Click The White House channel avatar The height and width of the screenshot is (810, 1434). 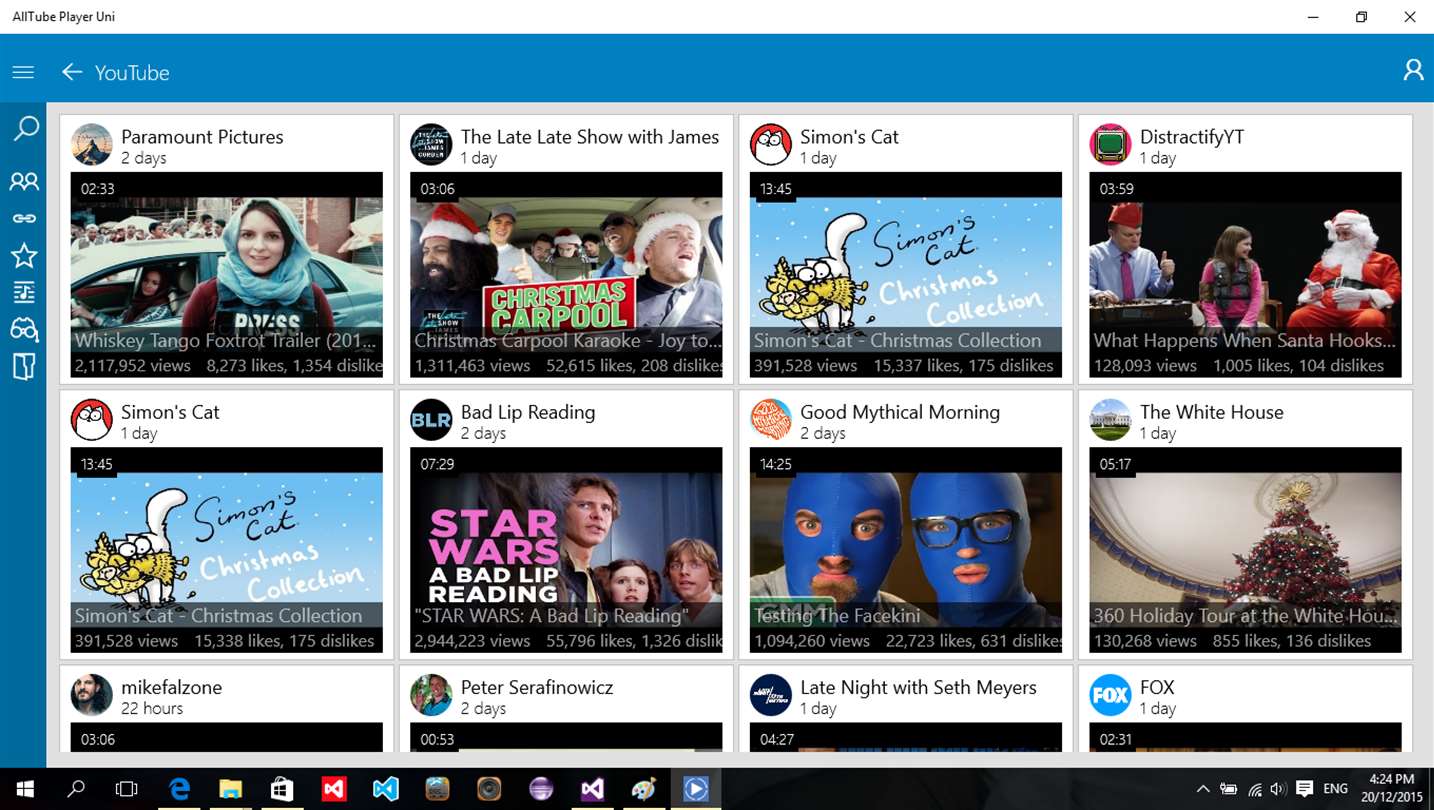[x=1110, y=420]
